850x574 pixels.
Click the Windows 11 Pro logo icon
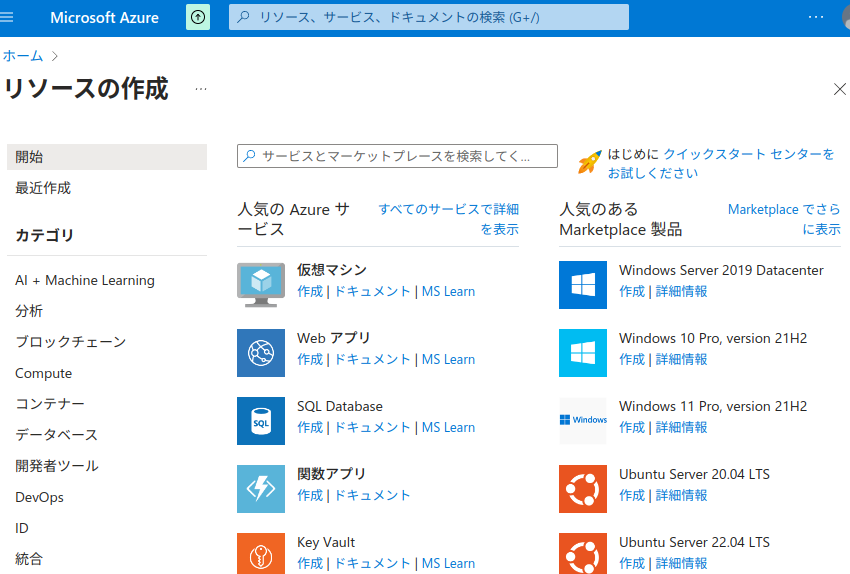pos(583,421)
